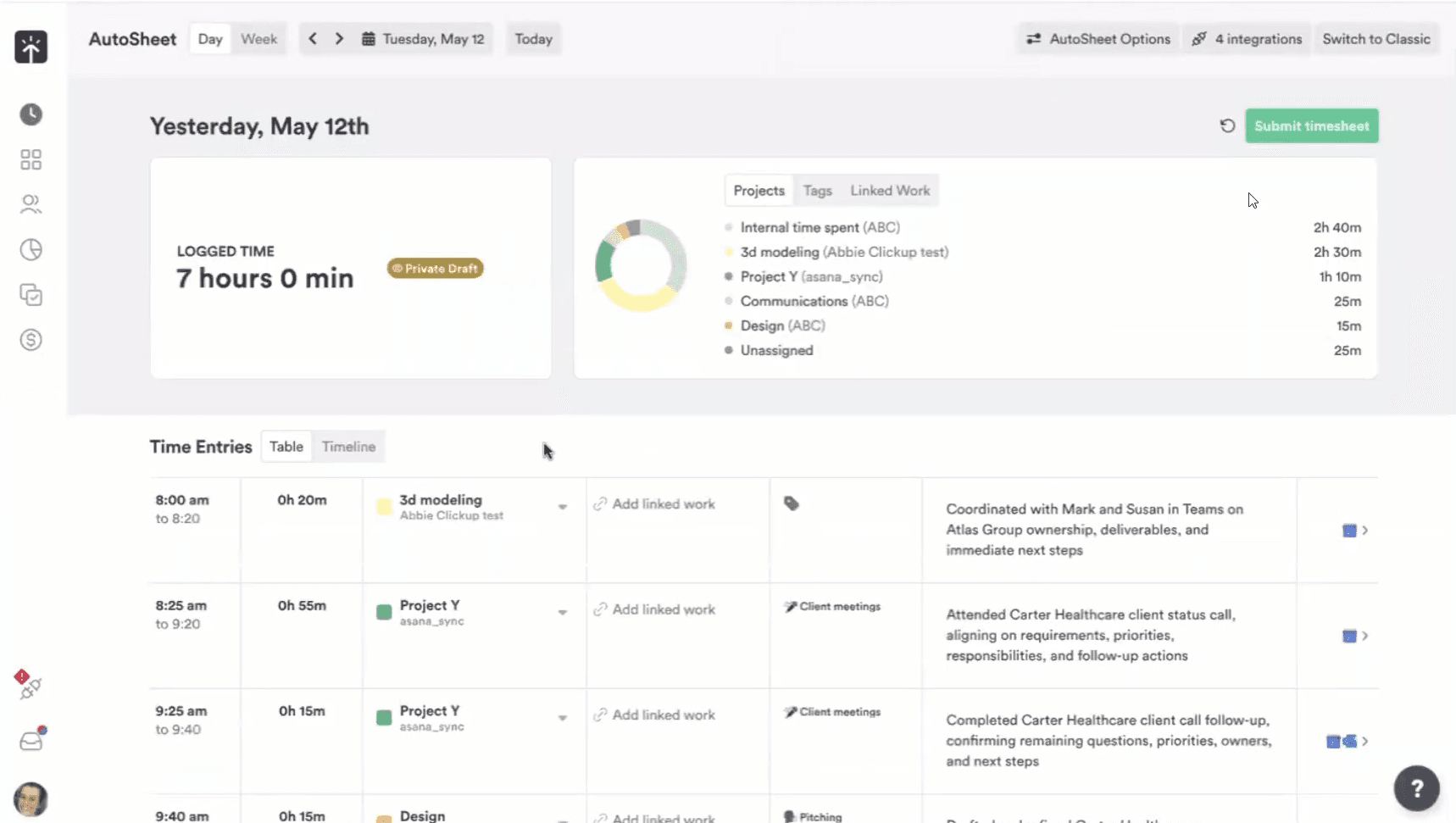Open source icons for 9:25 am entry
Image resolution: width=1456 pixels, height=823 pixels.
1342,742
